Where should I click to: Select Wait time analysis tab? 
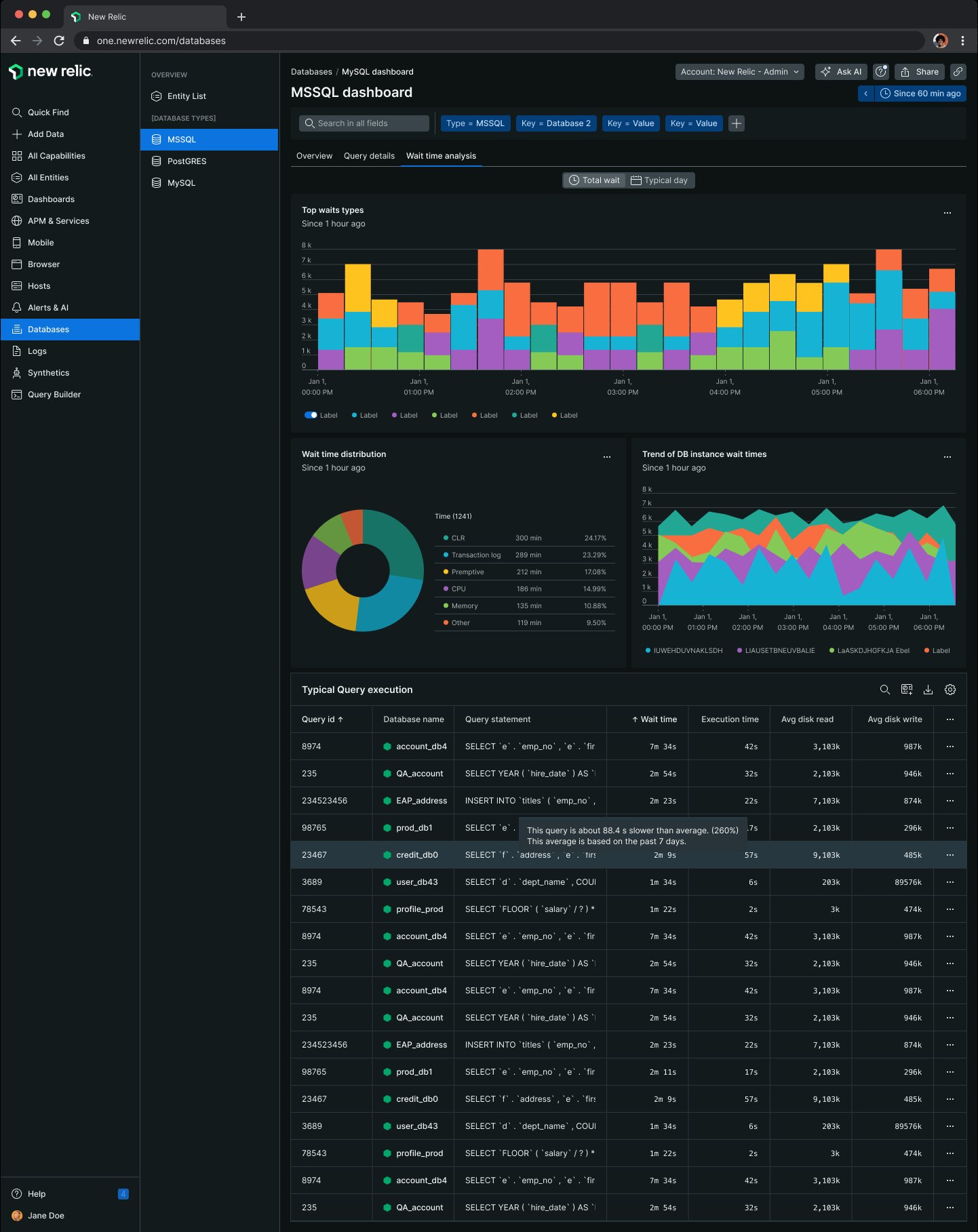point(441,156)
